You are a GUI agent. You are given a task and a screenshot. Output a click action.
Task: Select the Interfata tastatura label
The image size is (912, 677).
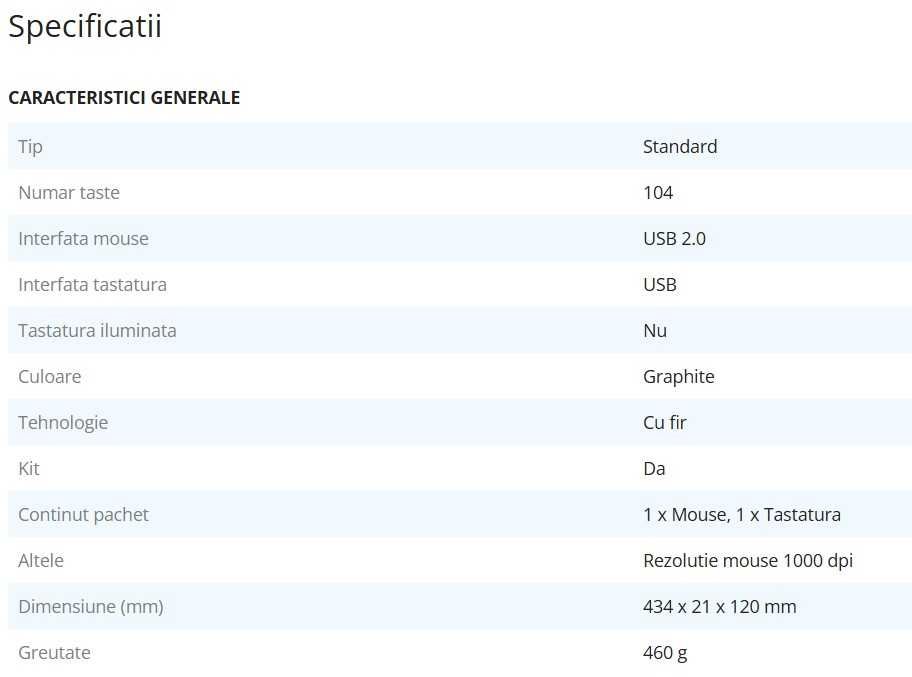click(92, 285)
